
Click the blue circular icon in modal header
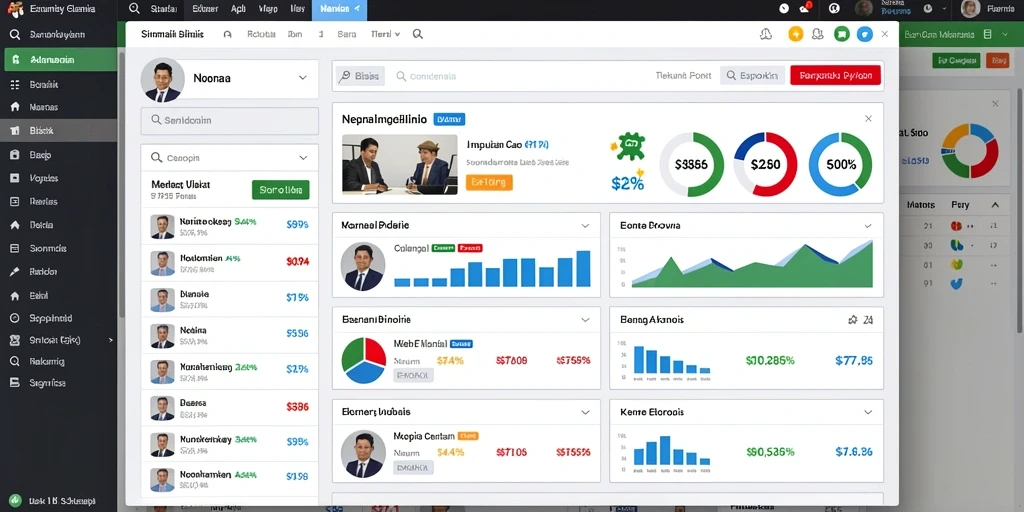point(865,35)
